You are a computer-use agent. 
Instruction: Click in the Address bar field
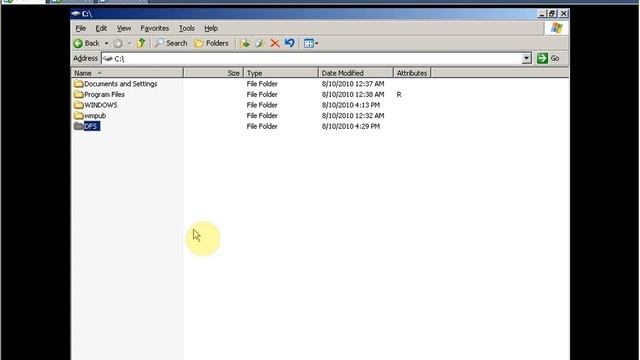pos(312,58)
